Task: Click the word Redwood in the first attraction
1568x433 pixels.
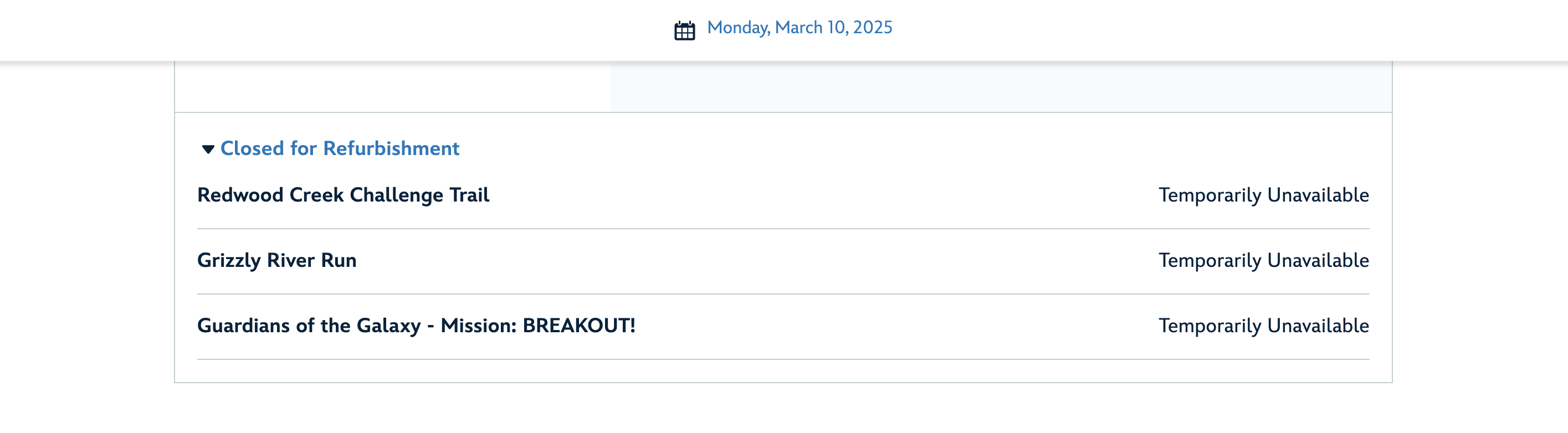Action: [x=240, y=195]
